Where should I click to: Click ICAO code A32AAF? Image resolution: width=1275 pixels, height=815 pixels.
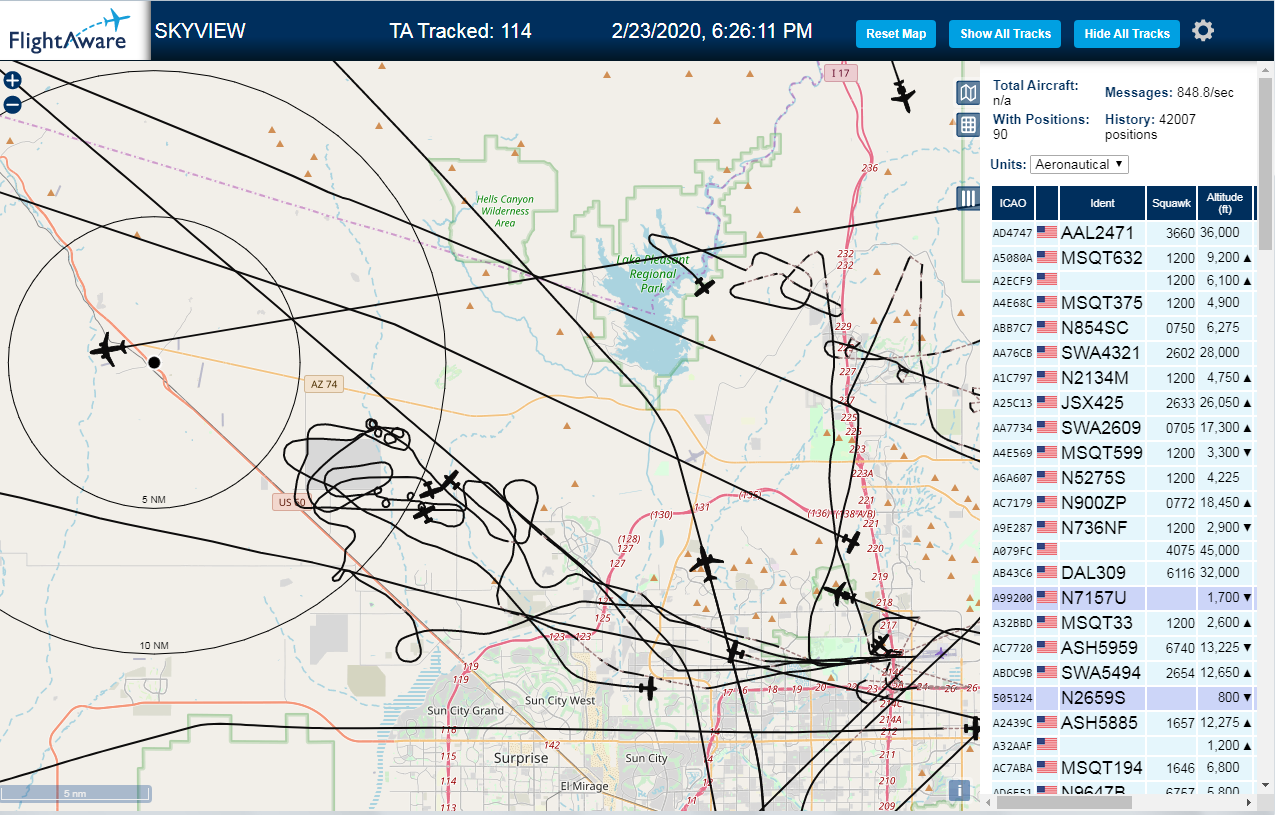[x=1012, y=744]
